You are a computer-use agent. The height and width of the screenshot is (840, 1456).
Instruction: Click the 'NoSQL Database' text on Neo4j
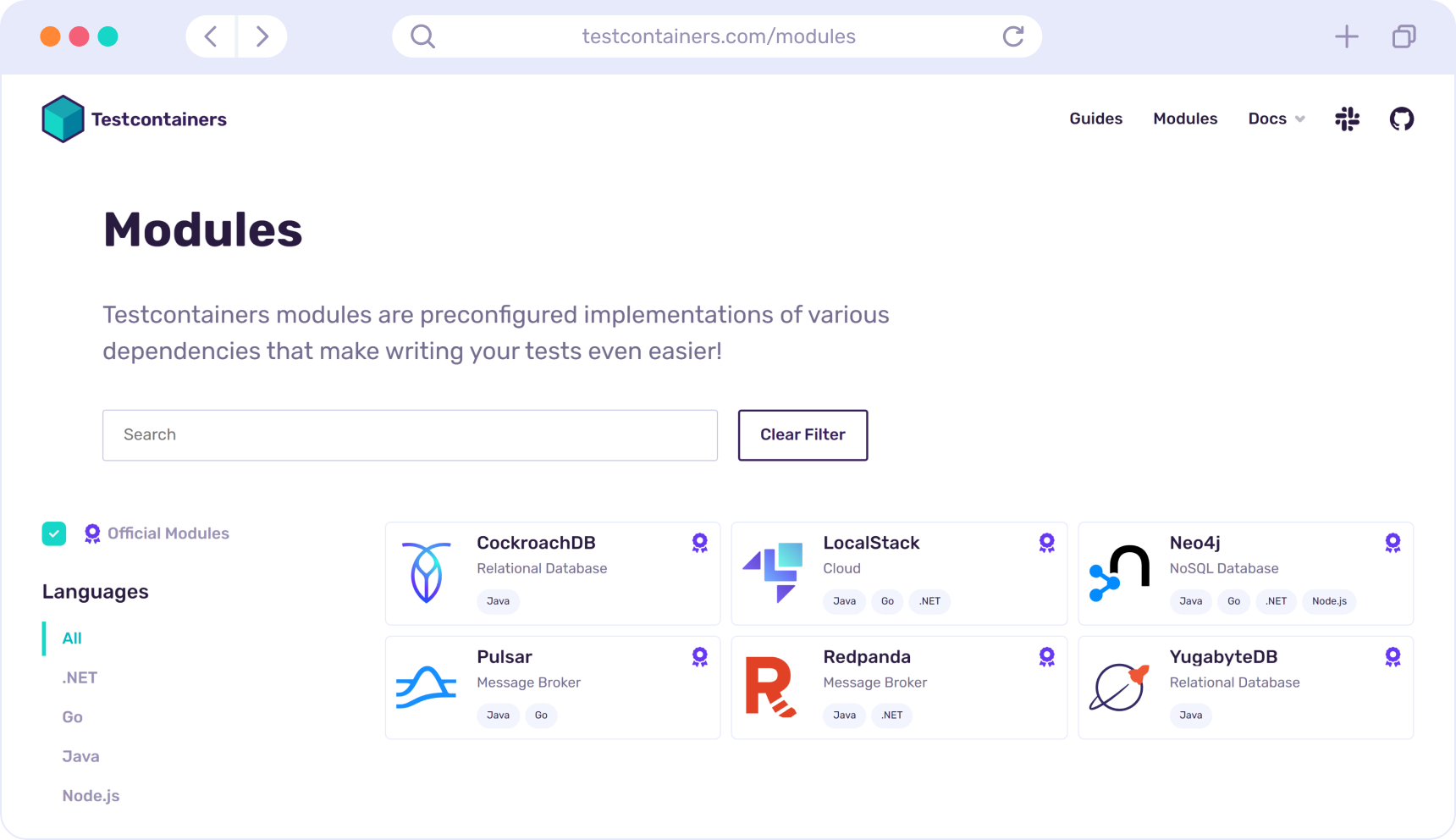pos(1223,568)
